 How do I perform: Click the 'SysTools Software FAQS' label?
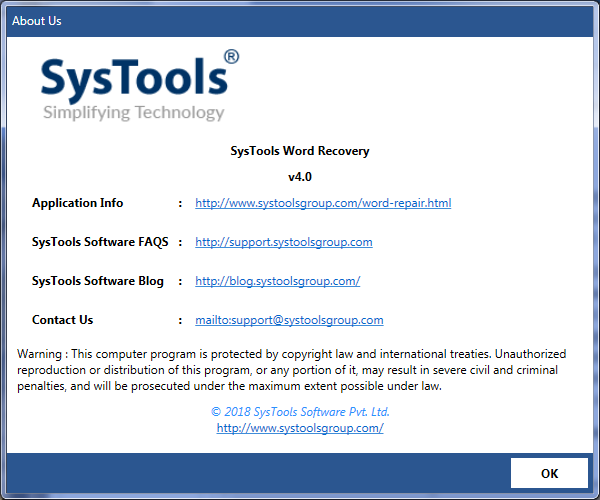point(100,242)
